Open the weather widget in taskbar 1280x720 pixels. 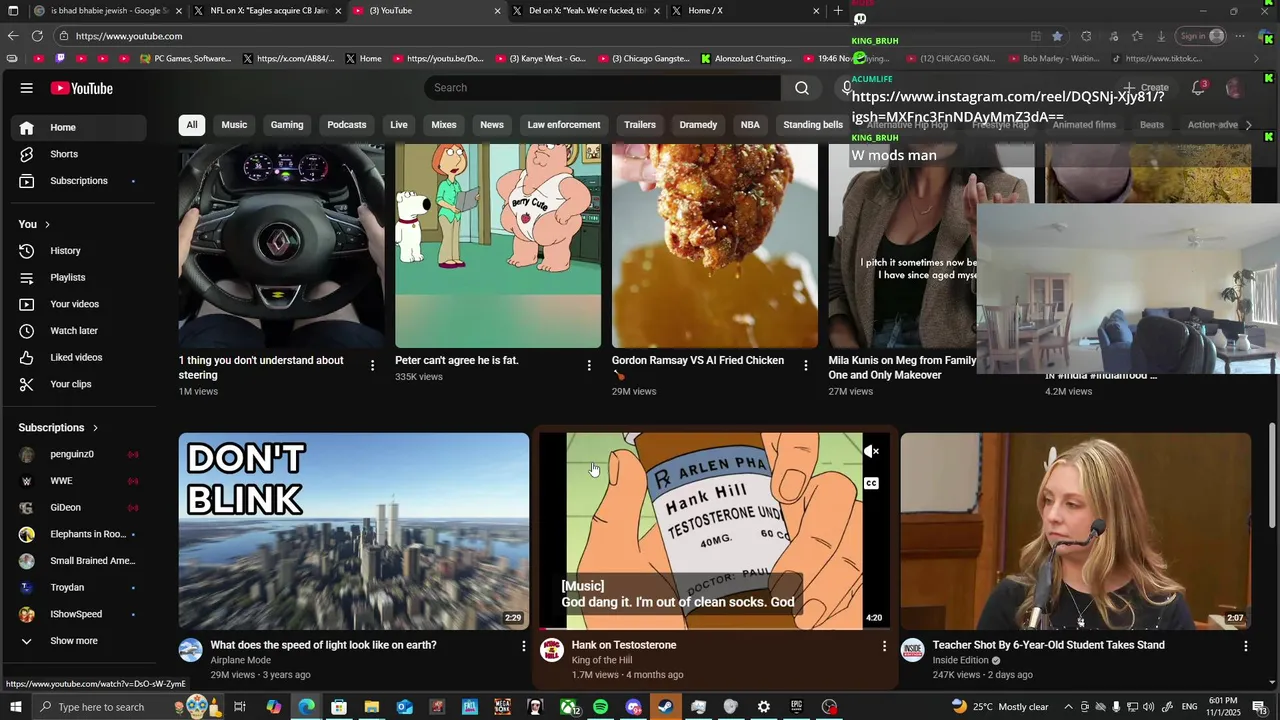1000,707
